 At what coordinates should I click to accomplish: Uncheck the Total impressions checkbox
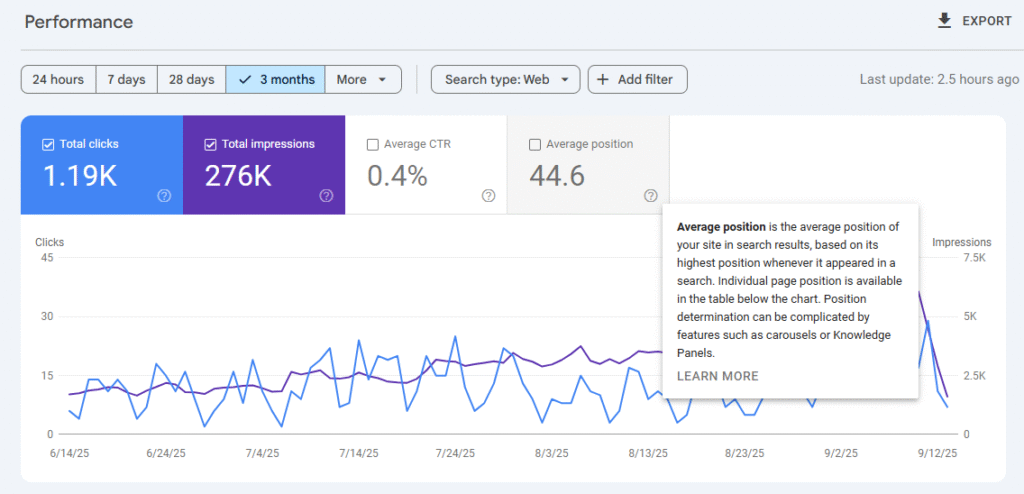210,144
